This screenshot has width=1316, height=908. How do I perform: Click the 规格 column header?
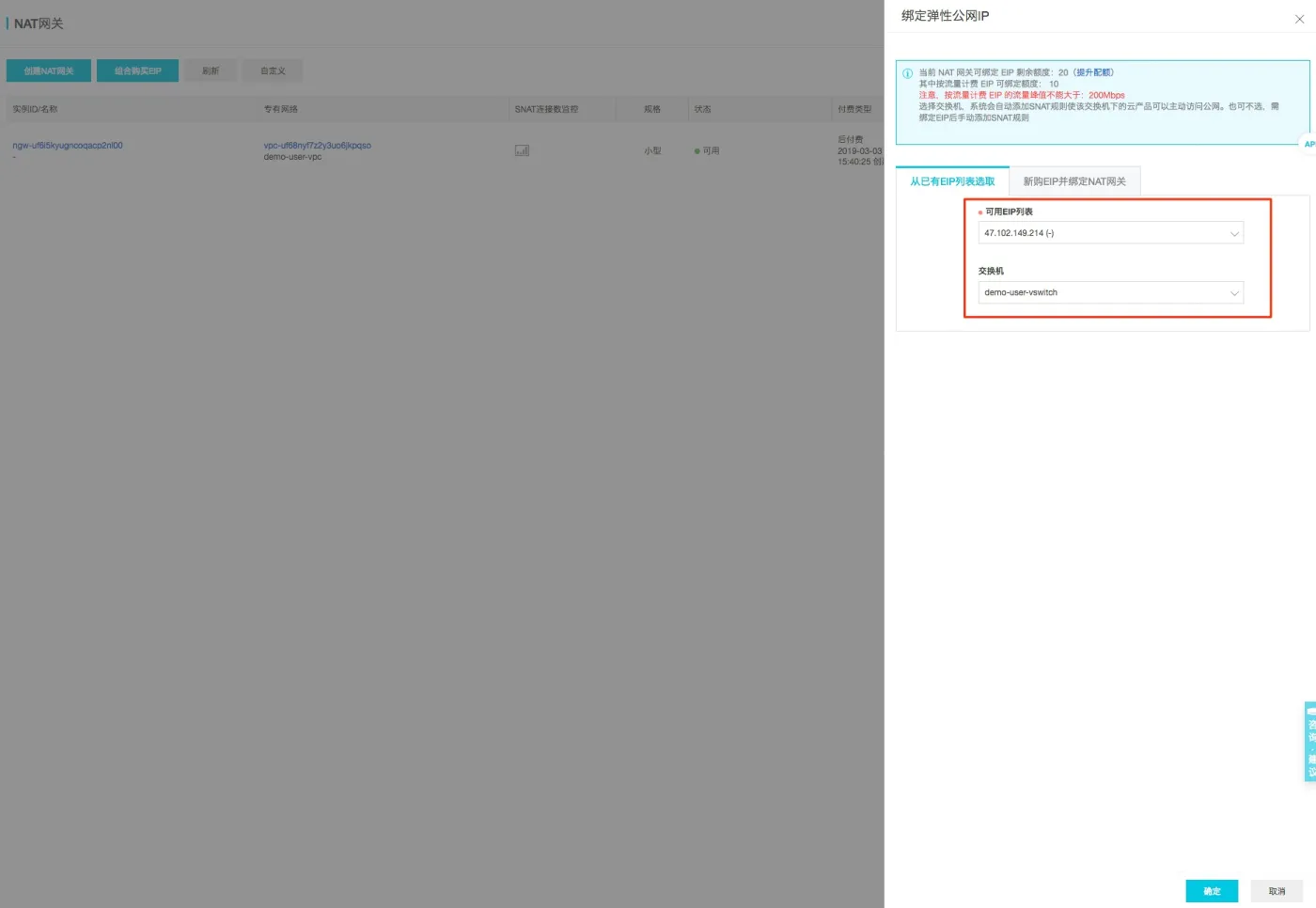[x=652, y=109]
